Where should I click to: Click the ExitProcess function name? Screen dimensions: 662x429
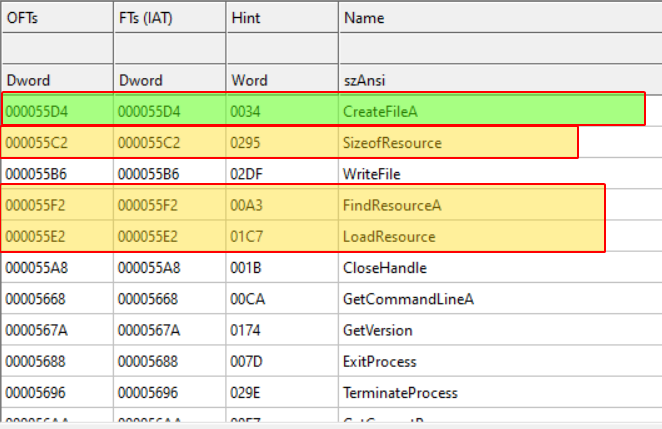tap(379, 361)
